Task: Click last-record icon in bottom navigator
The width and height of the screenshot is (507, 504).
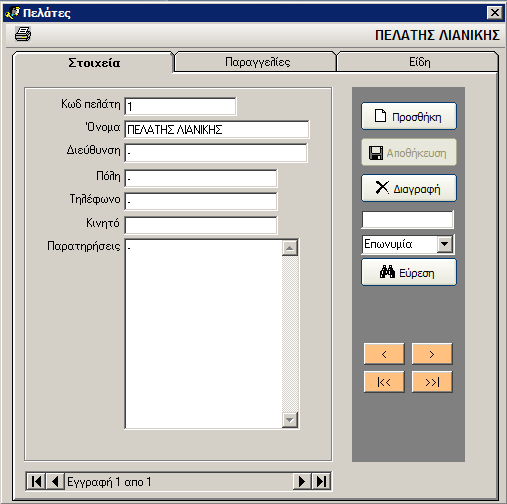Action: pos(321,481)
